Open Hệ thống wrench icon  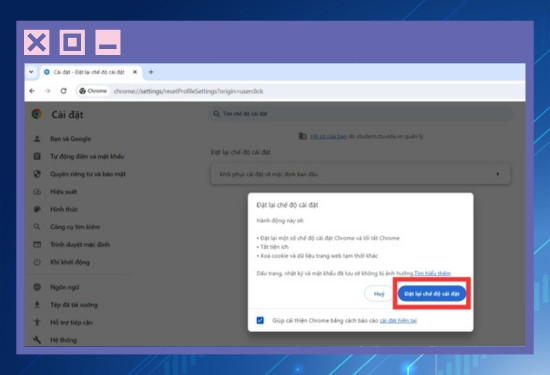click(x=37, y=340)
